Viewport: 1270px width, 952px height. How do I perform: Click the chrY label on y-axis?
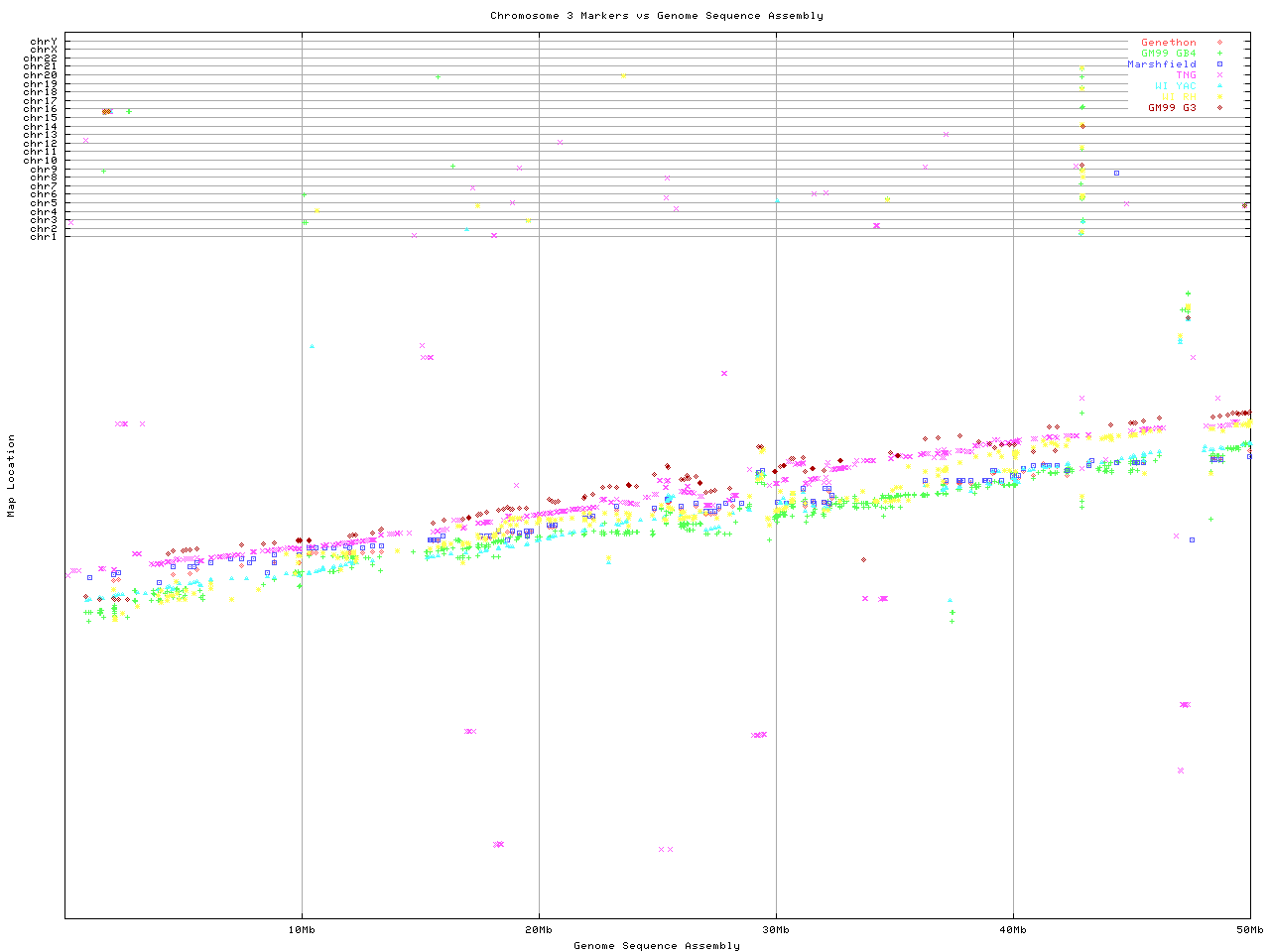tap(44, 42)
